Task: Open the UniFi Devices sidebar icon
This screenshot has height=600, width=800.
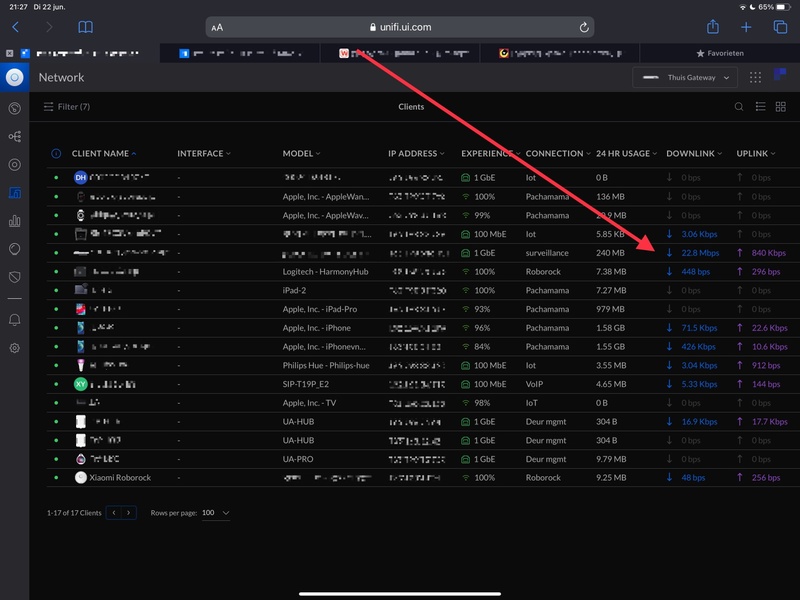Action: coord(15,164)
